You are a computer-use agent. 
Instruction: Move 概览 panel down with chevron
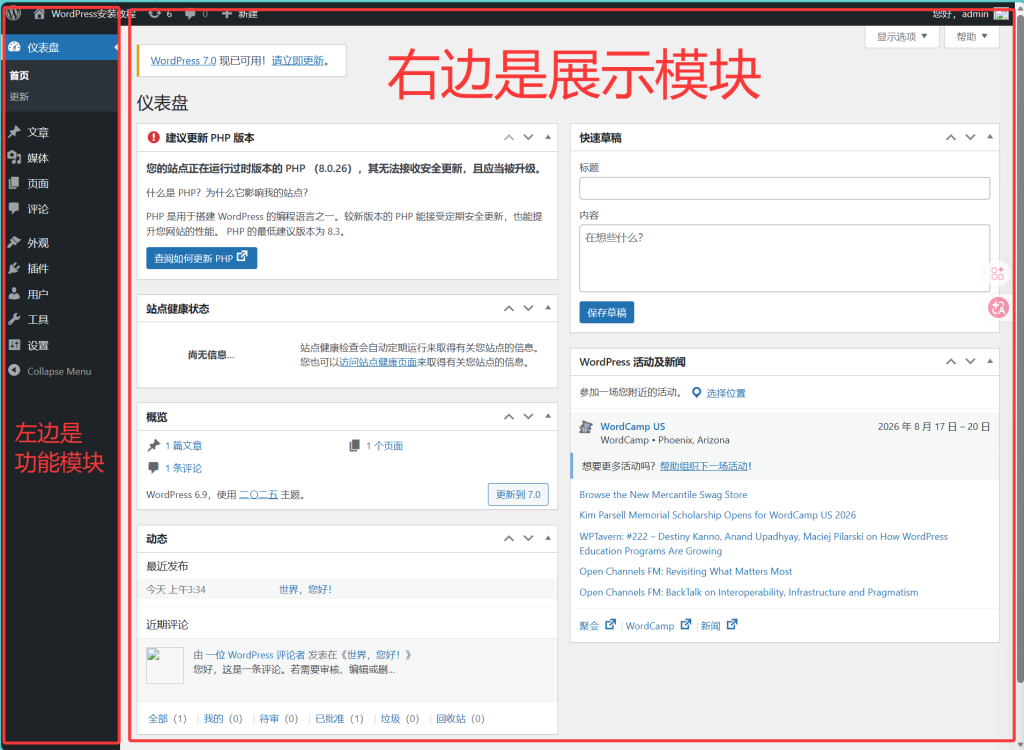(528, 416)
